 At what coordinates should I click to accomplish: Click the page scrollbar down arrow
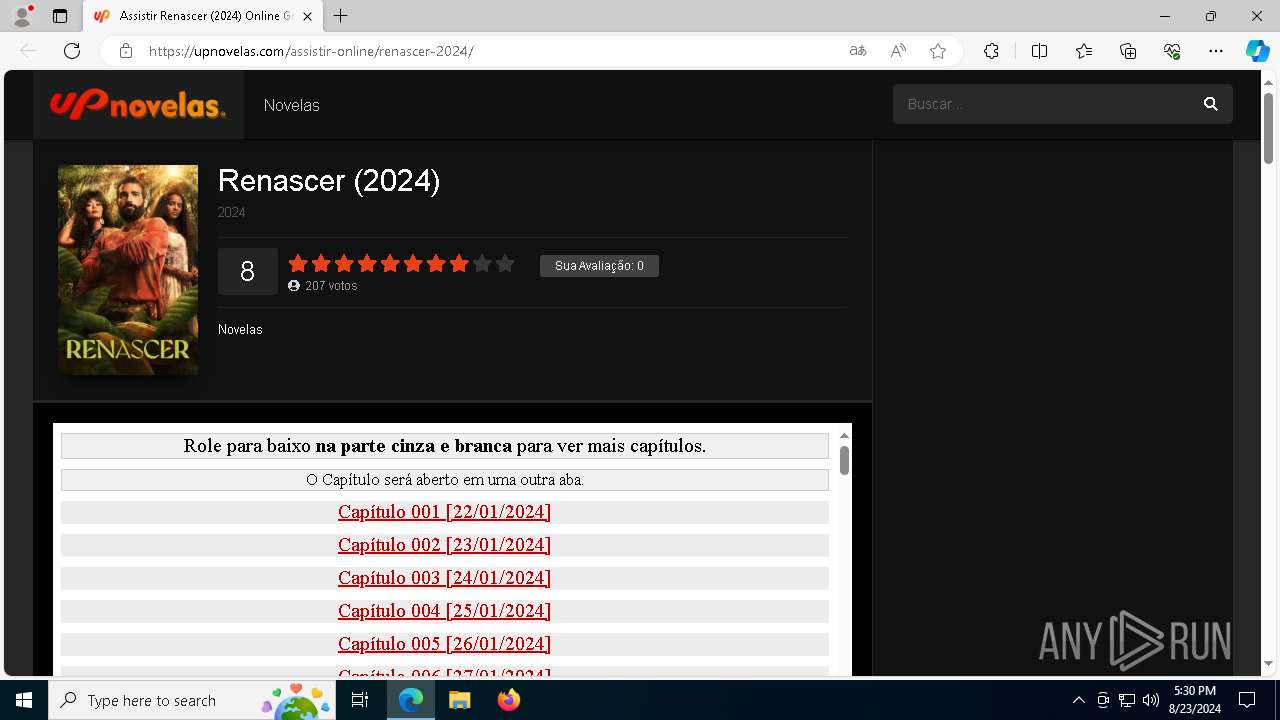click(x=1268, y=663)
